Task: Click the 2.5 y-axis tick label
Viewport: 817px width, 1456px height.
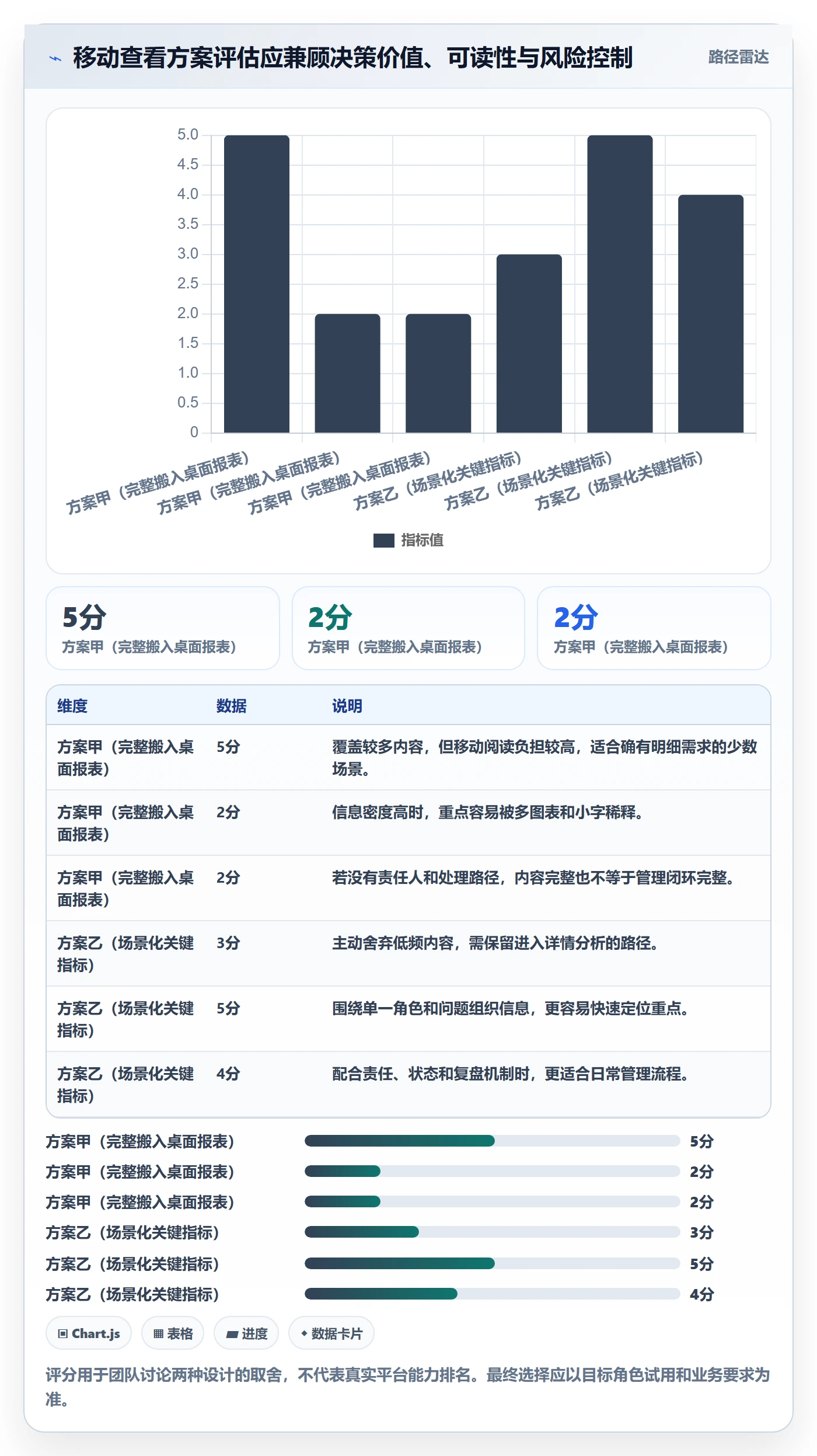Action: click(x=188, y=284)
